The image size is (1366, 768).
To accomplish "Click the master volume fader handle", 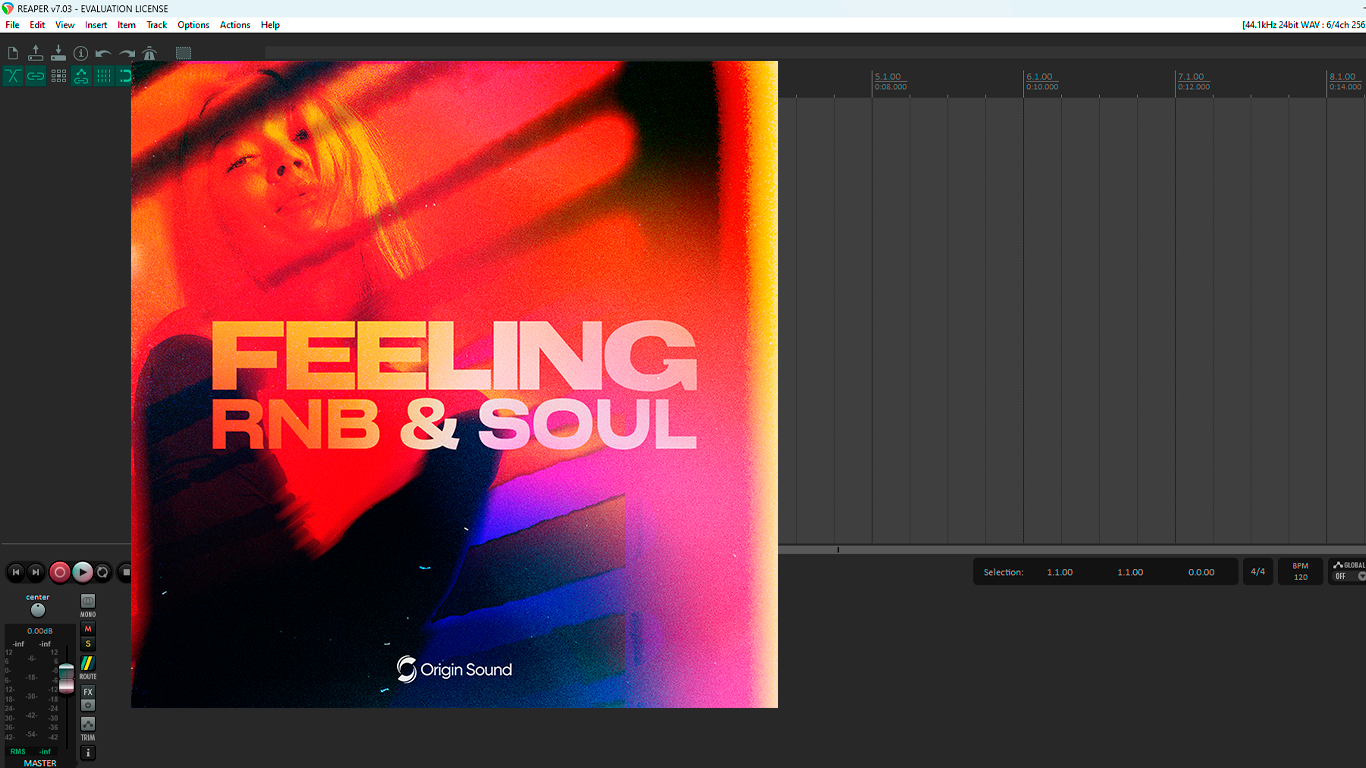I will point(66,677).
